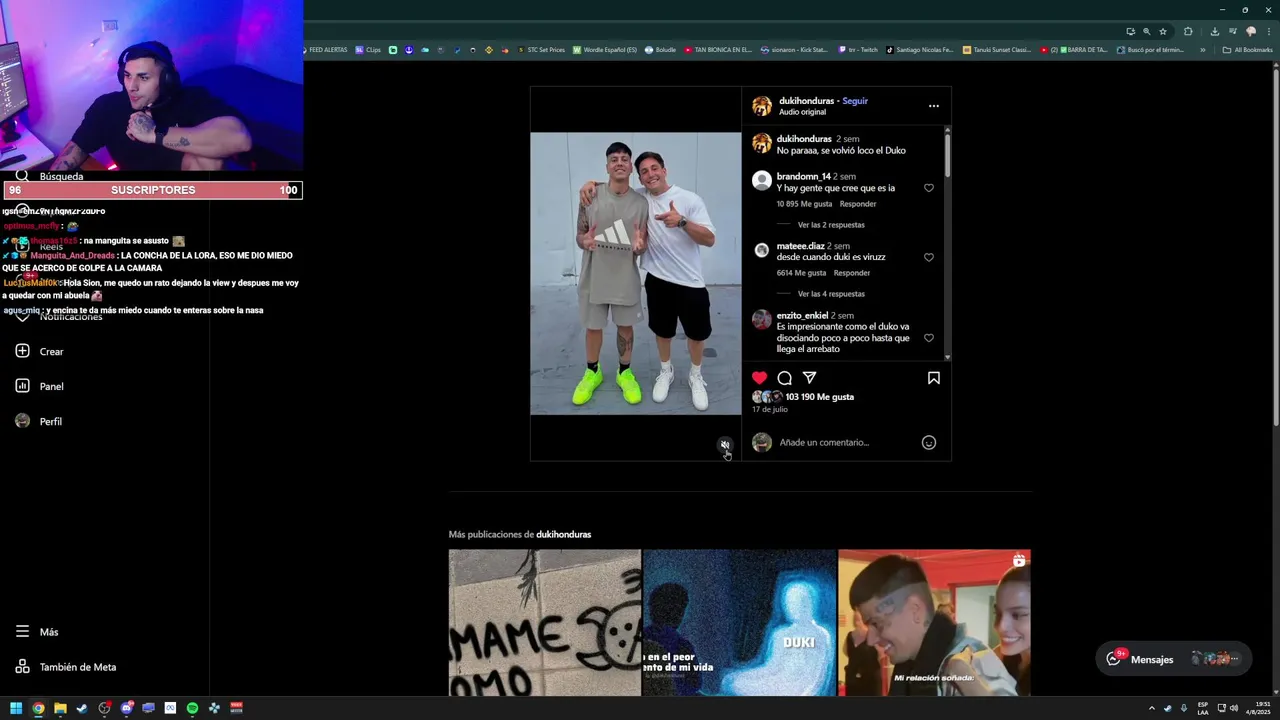The width and height of the screenshot is (1280, 720).
Task: Unlike the post with the red heart
Action: 759,378
